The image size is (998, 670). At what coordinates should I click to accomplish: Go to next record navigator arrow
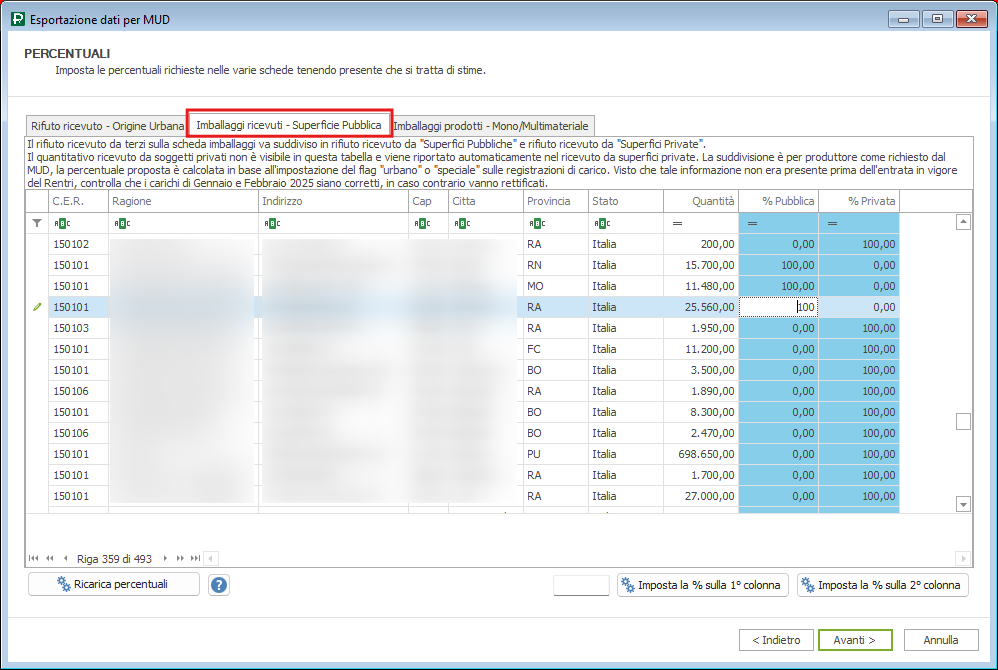[x=165, y=559]
